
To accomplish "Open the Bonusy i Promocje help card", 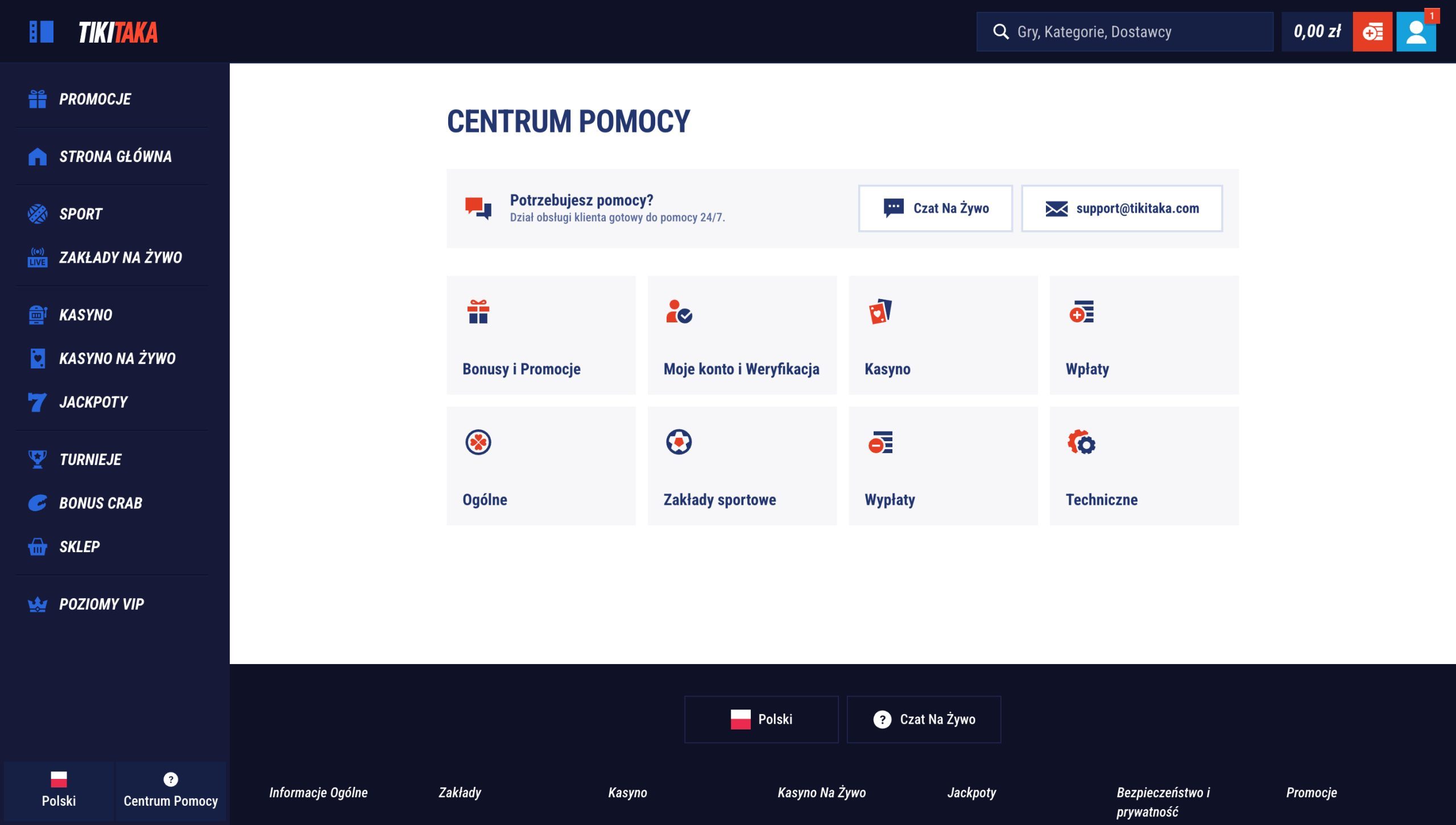I will 541,335.
